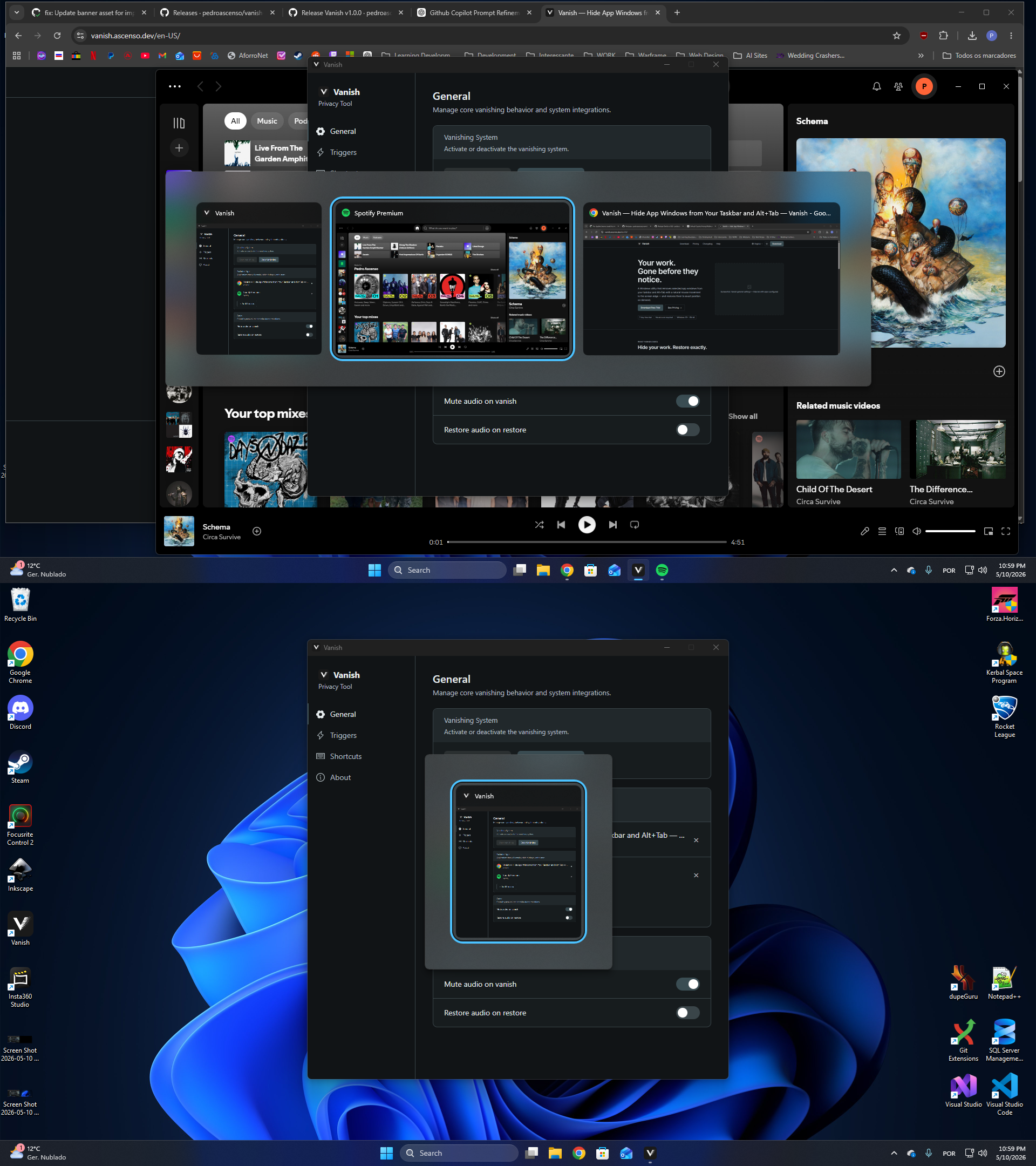Screen dimensions: 1036x1166
Task: Open the Spotify queue icon
Action: click(x=882, y=531)
